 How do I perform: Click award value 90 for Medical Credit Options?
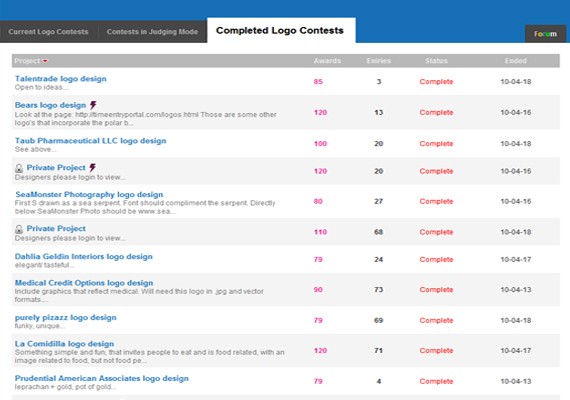[318, 290]
